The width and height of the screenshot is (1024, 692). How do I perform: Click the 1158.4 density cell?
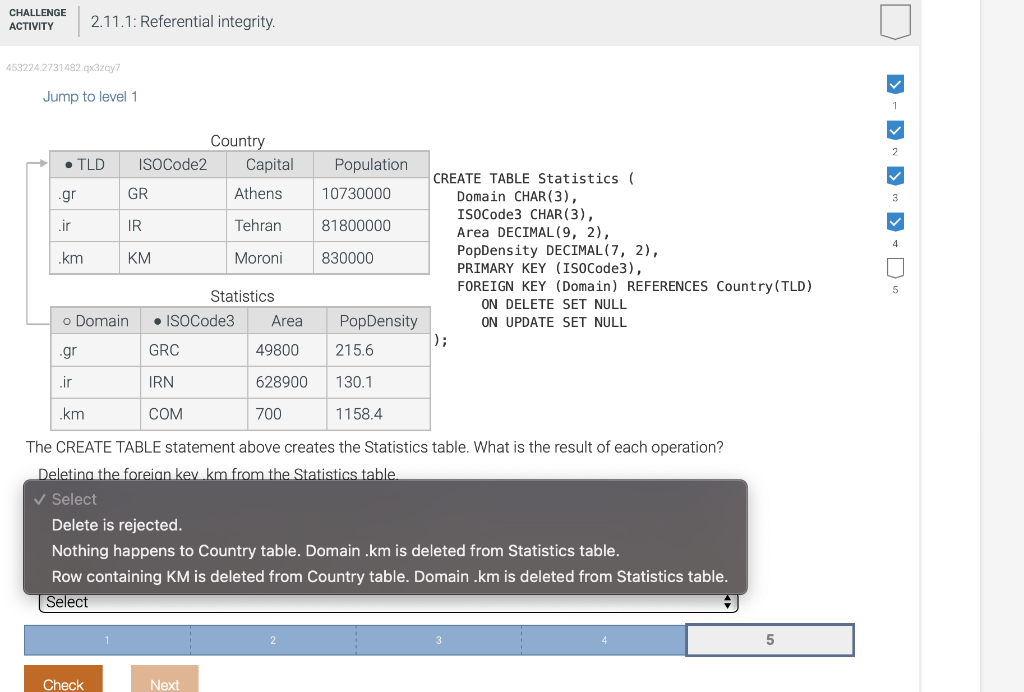[378, 414]
